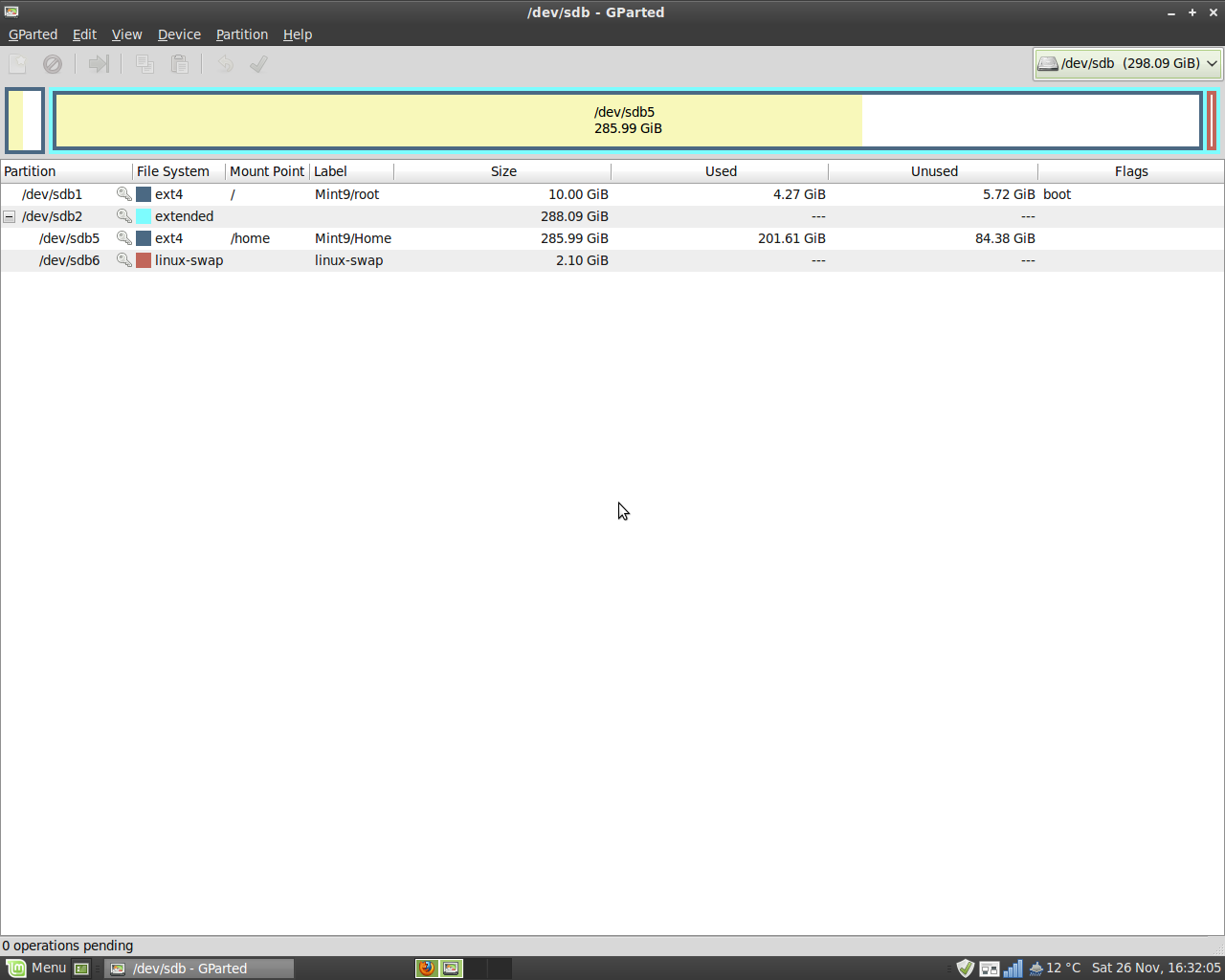The image size is (1225, 980).
Task: Select the /dev/sdb5 partition row name
Action: click(x=69, y=238)
